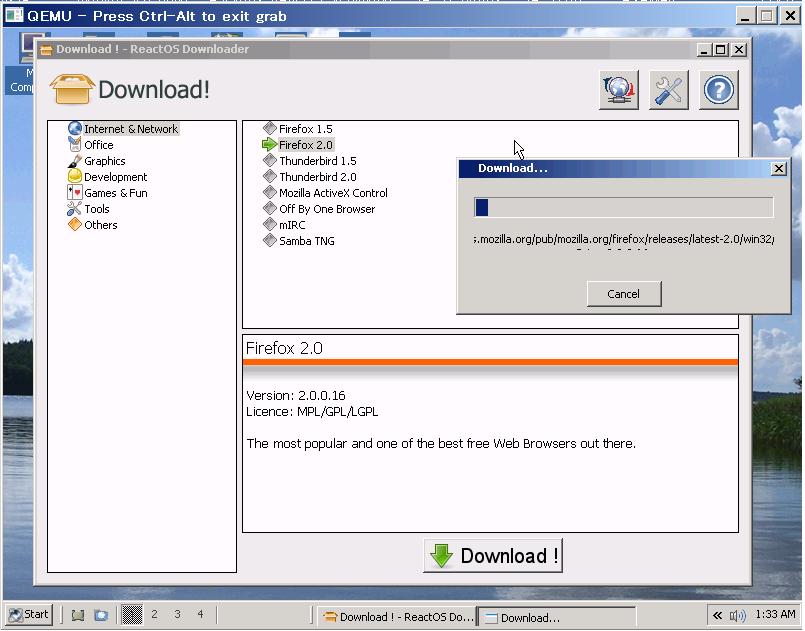Activate the Download... taskbar button
Viewport: 805px width, 631px height.
coord(557,617)
